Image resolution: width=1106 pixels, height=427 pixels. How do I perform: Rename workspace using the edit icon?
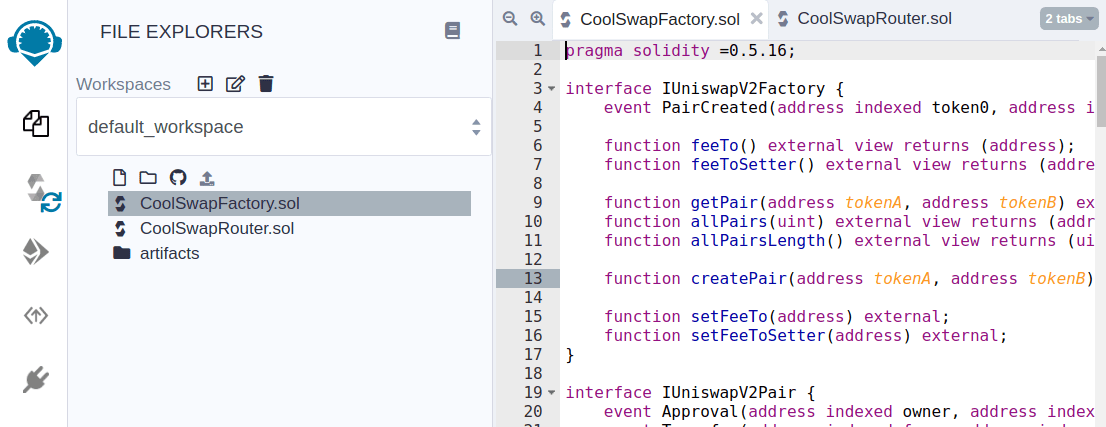pos(235,84)
